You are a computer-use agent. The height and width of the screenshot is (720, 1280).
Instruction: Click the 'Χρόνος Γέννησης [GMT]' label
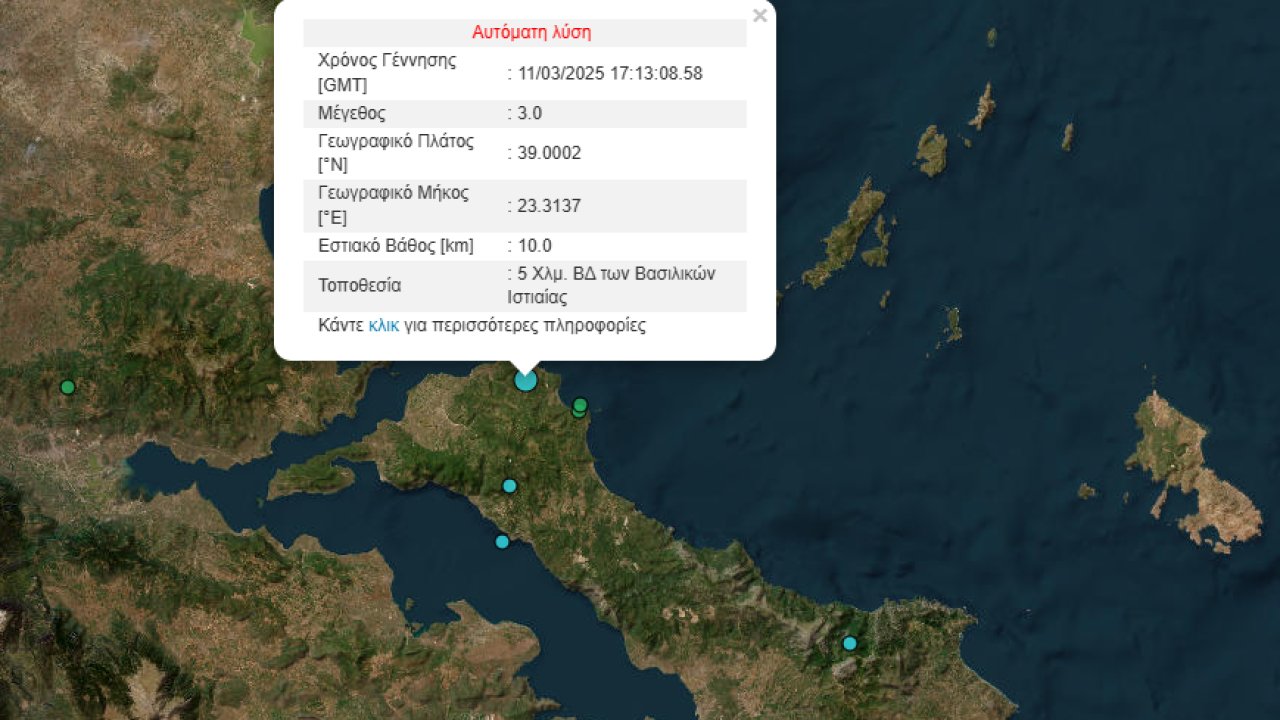pyautogui.click(x=386, y=72)
